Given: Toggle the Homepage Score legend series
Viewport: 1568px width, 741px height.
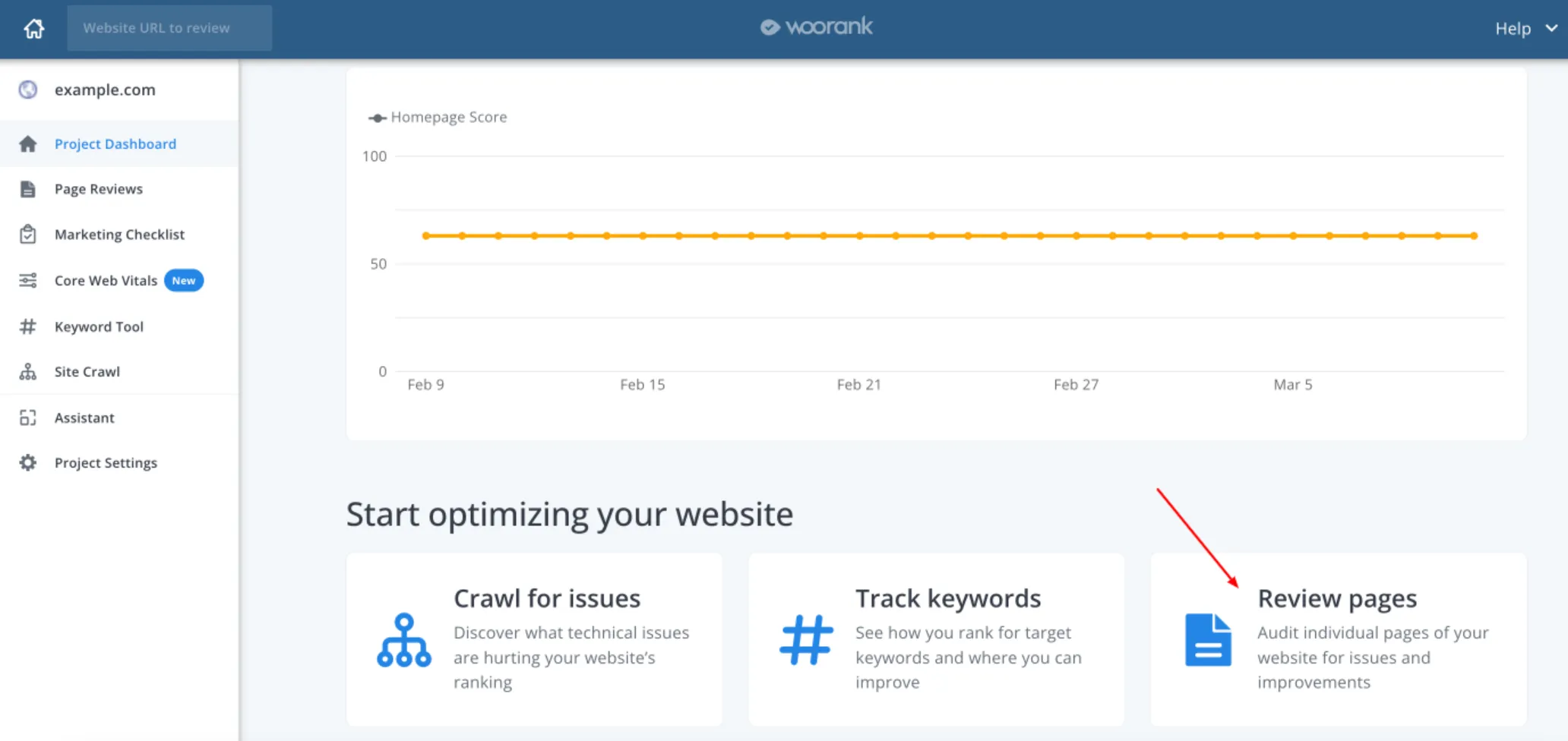Looking at the screenshot, I should click(x=438, y=118).
